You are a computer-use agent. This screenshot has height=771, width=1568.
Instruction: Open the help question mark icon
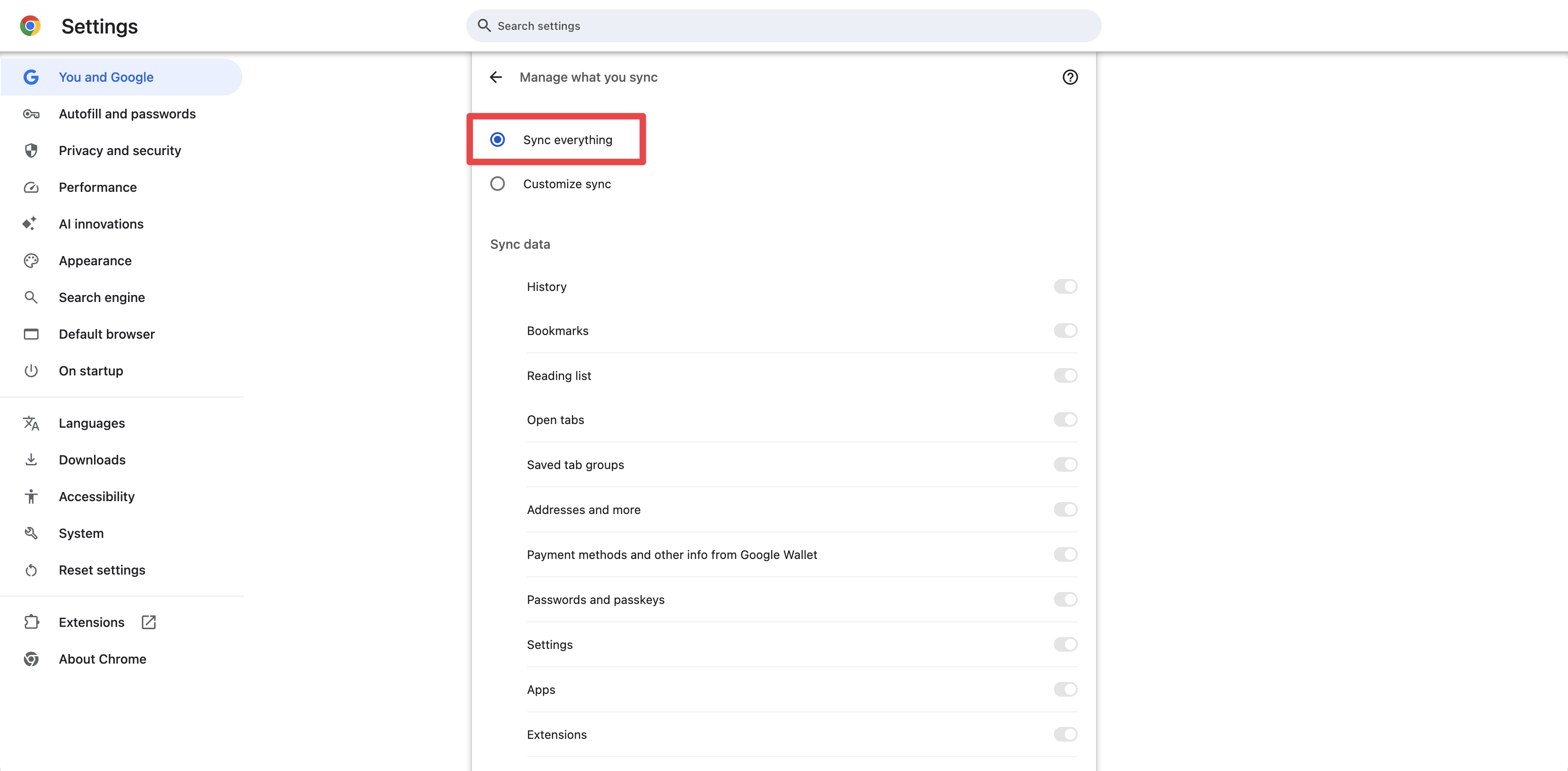tap(1070, 77)
